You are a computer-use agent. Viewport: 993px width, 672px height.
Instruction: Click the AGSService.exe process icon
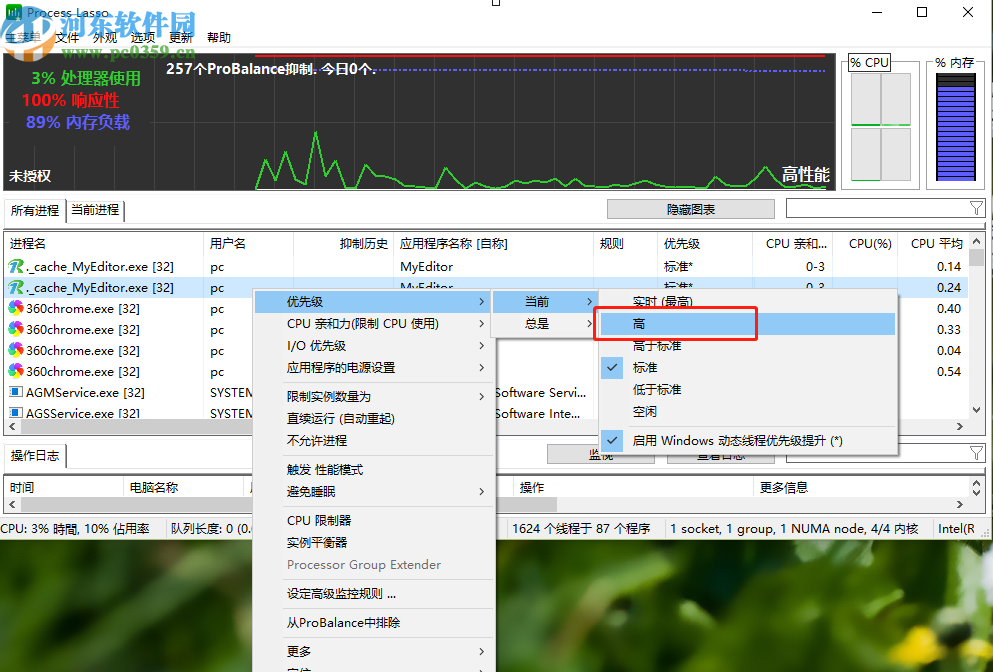16,413
